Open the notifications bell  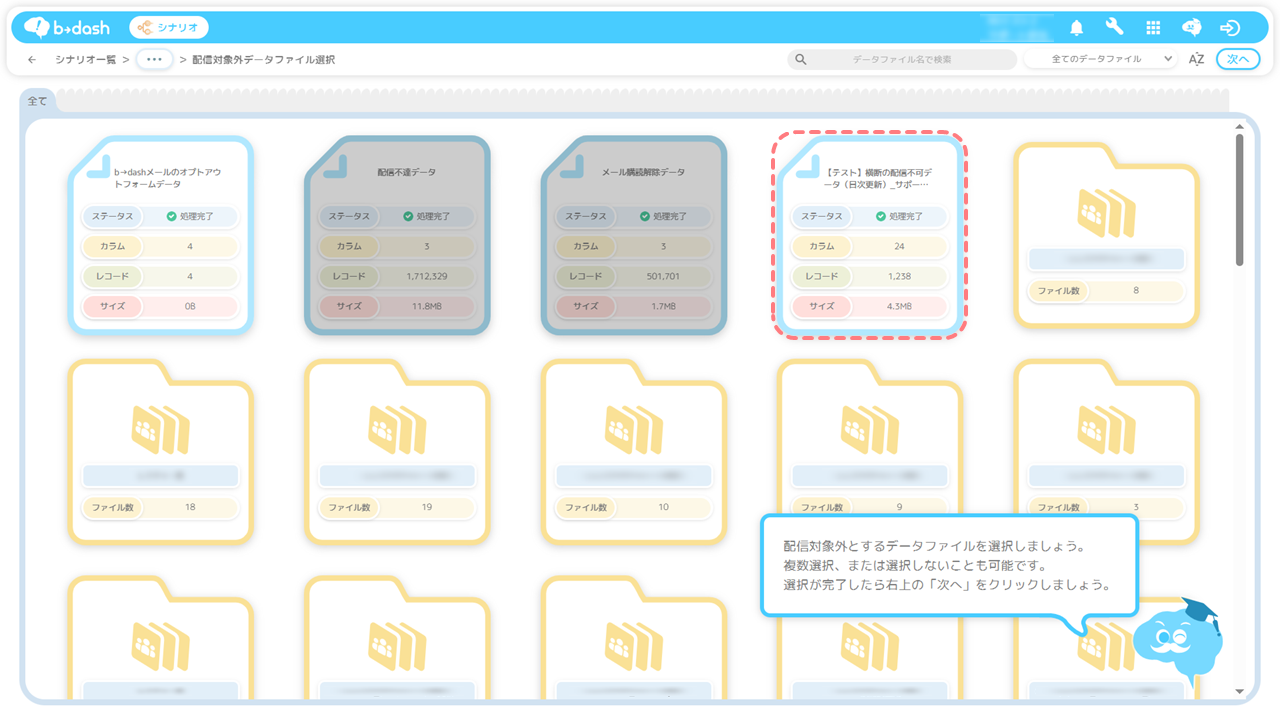1077,28
